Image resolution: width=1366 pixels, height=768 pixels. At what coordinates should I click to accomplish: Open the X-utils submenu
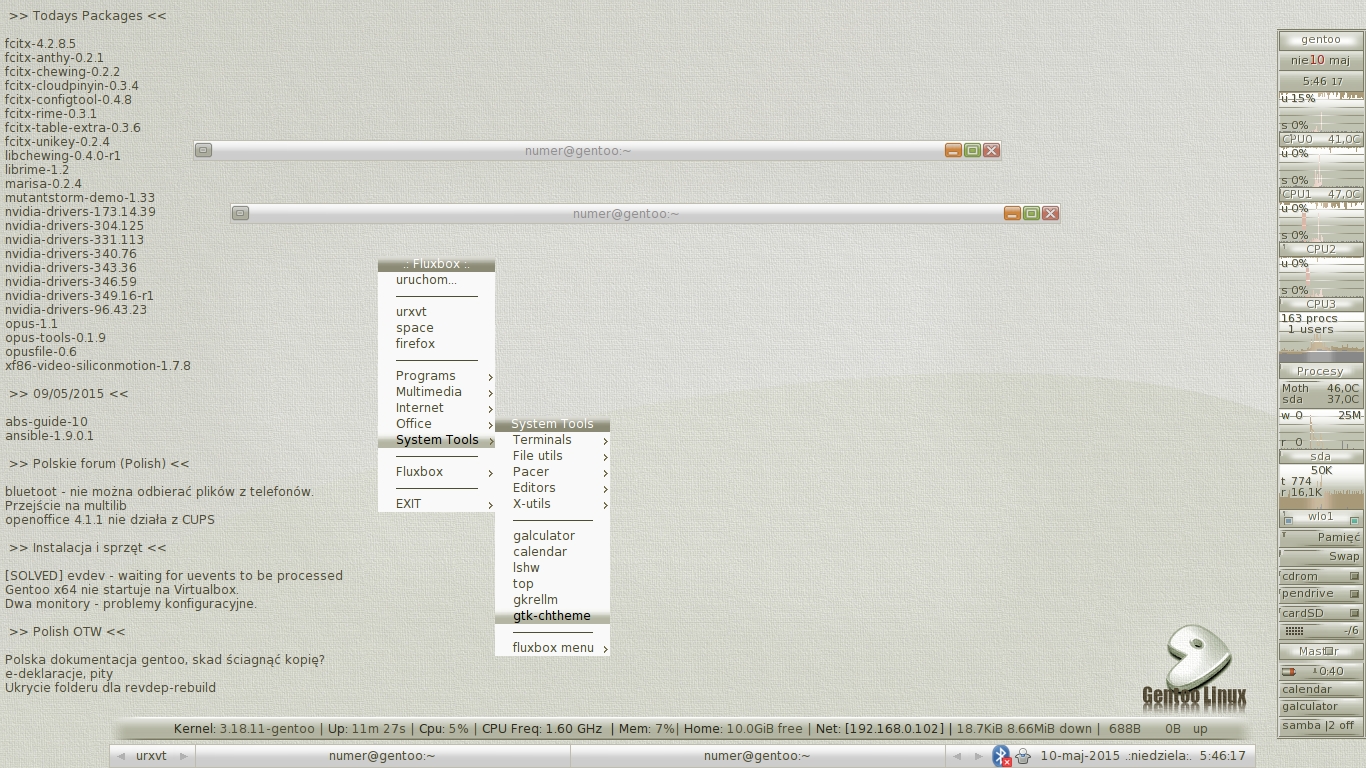(552, 504)
